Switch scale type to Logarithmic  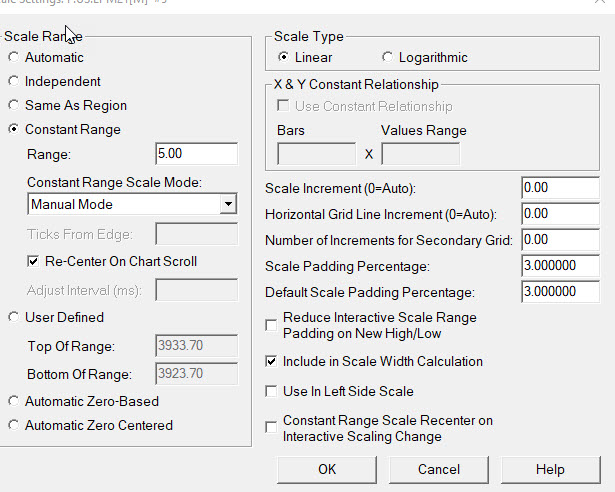(x=389, y=58)
